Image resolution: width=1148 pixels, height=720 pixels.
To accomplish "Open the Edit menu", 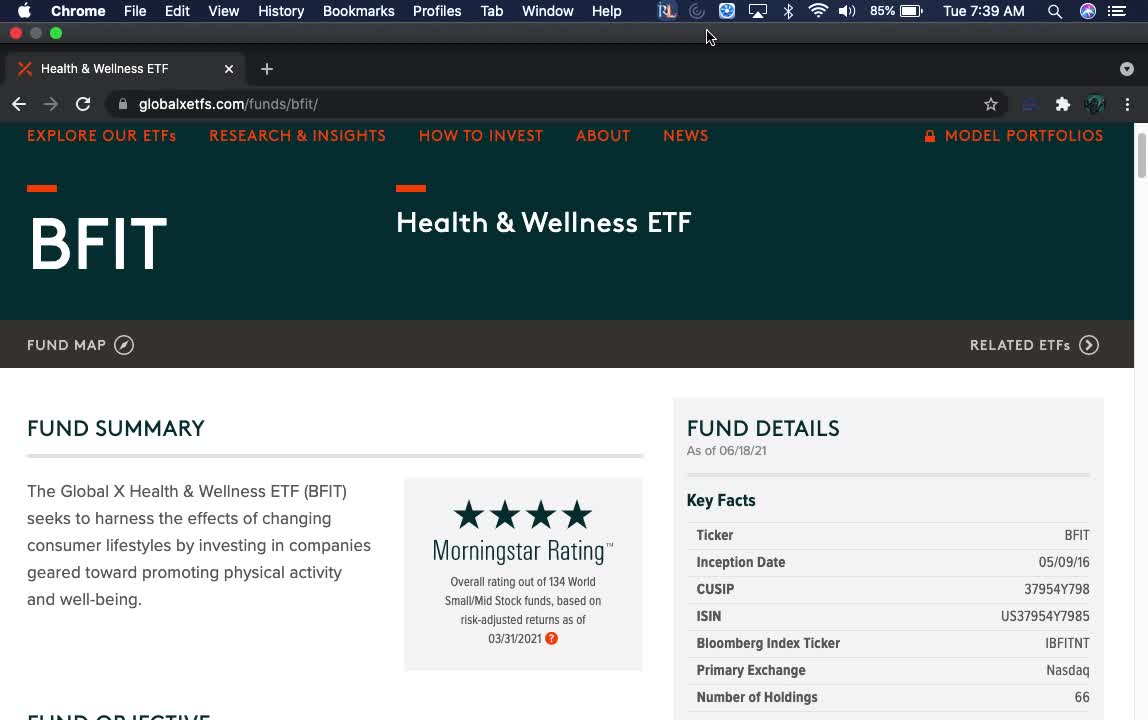I will coord(177,11).
